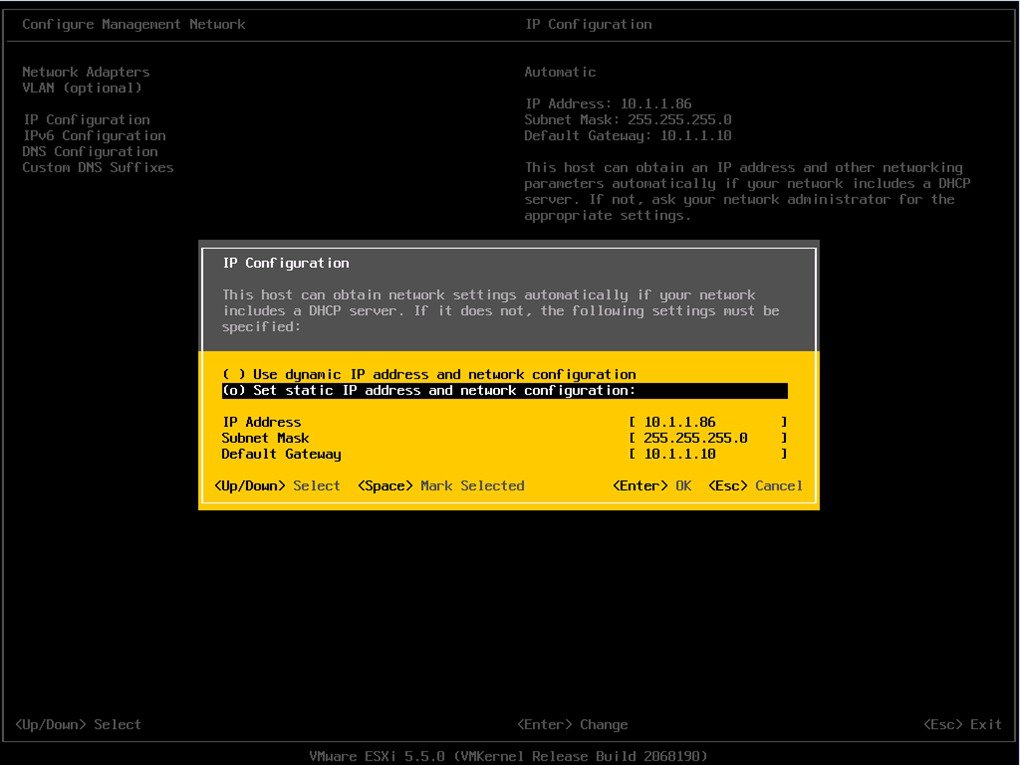Screen dimensions: 1020x765
Task: Click the IP Address label in dialog
Action: coord(262,422)
